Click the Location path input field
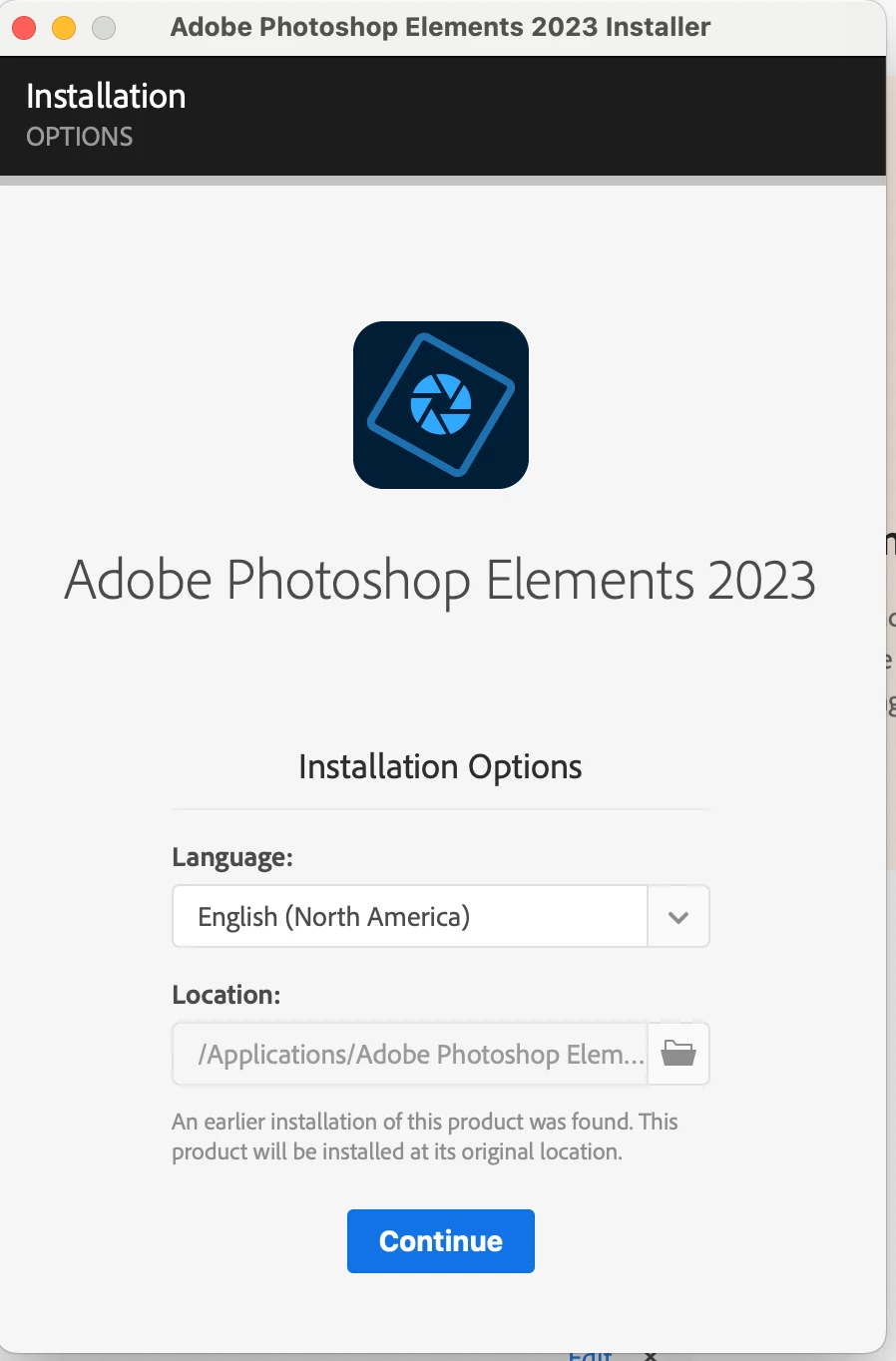The image size is (896, 1361). point(410,1054)
